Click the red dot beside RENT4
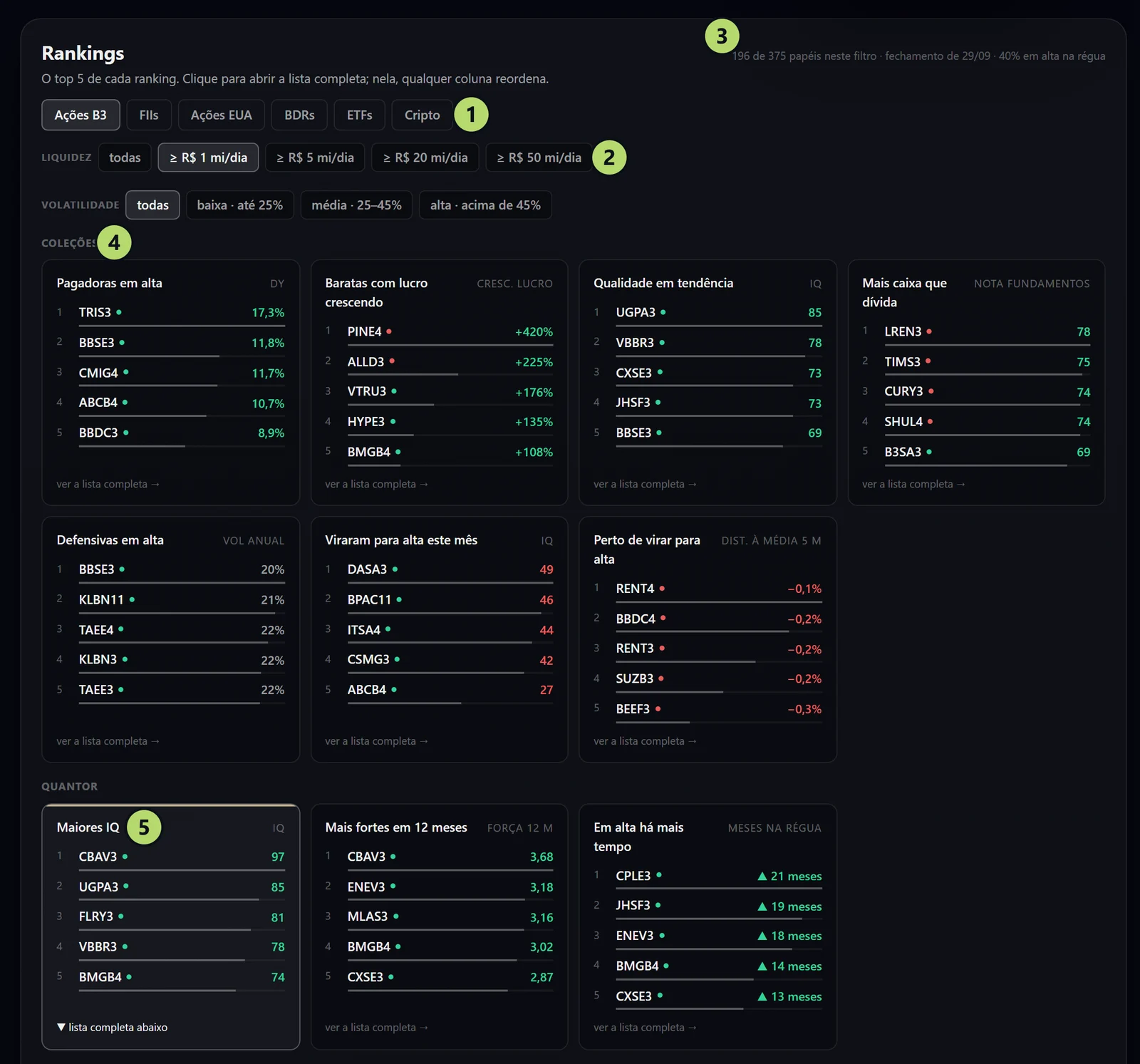The width and height of the screenshot is (1140, 1064). tap(662, 589)
